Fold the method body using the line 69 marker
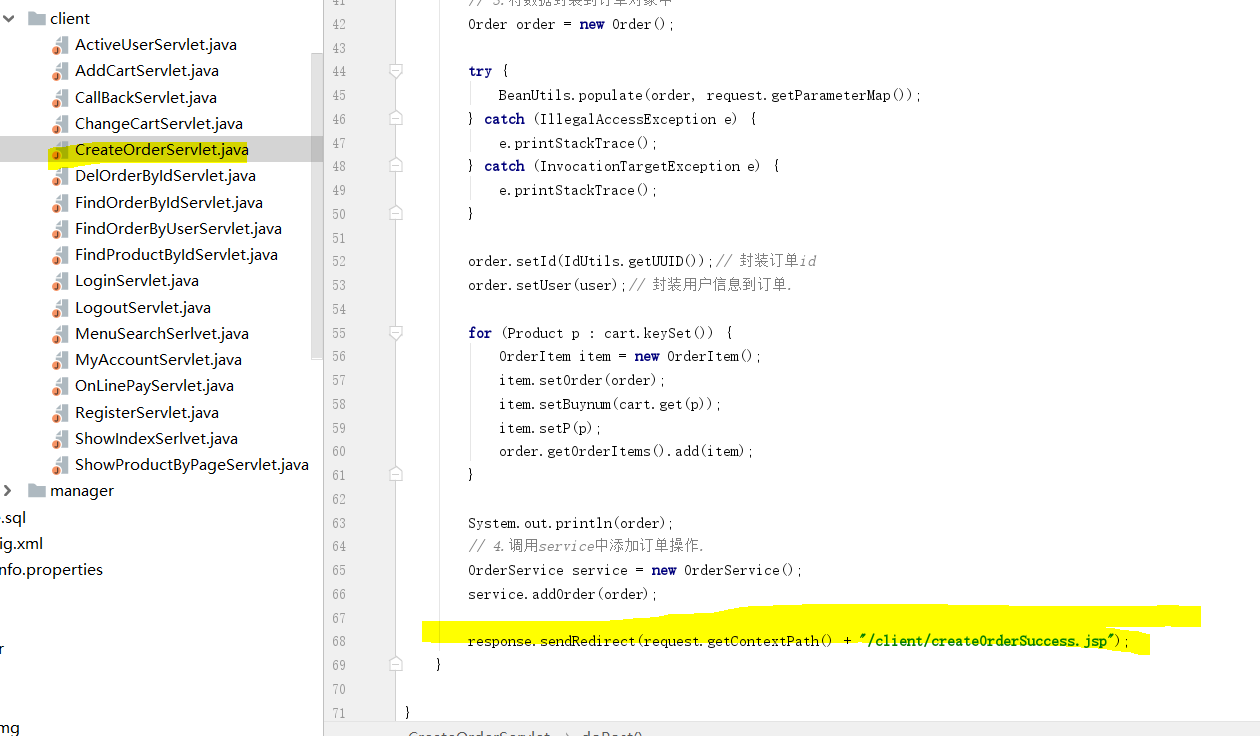This screenshot has width=1260, height=736. (396, 663)
